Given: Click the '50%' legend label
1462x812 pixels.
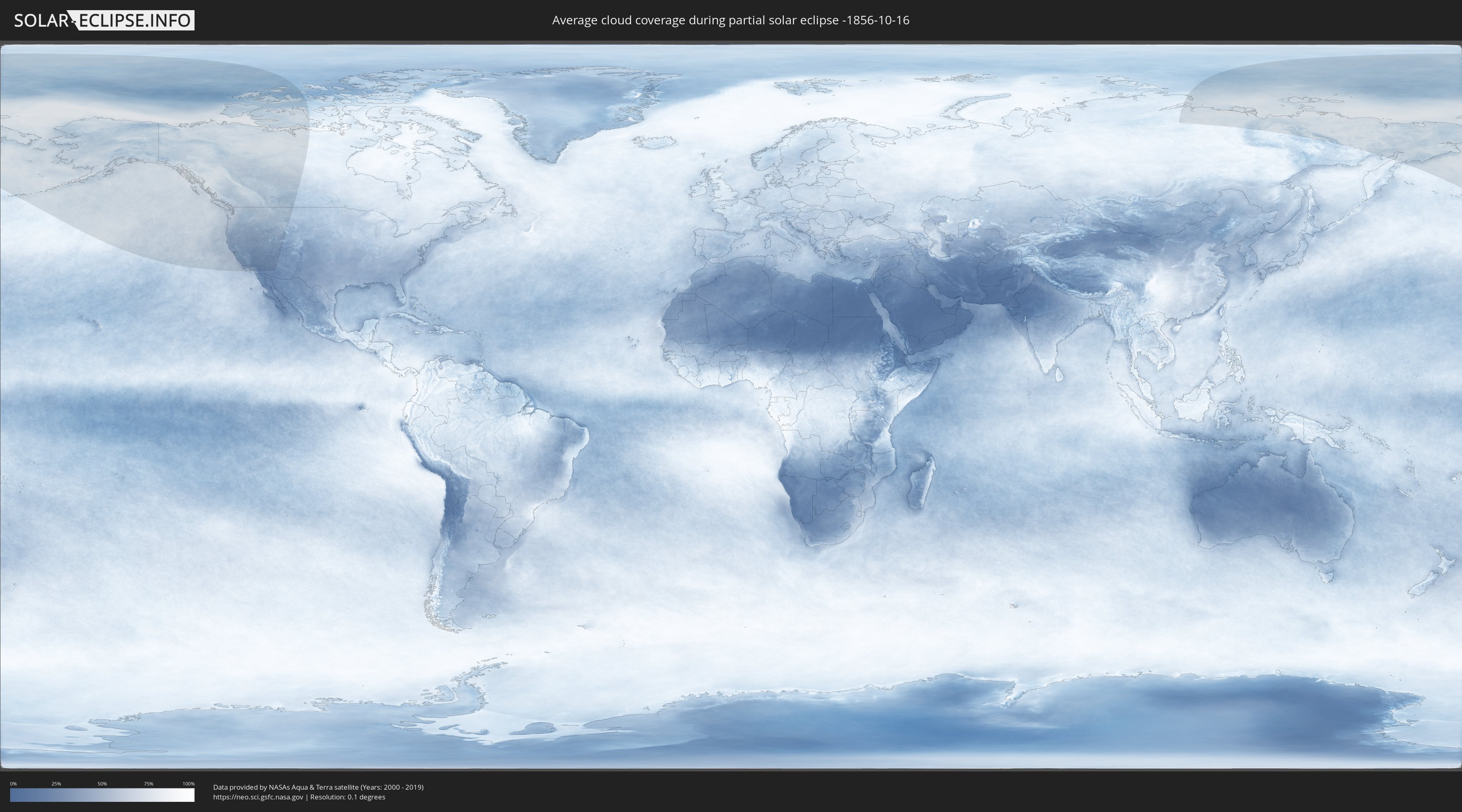Looking at the screenshot, I should 102,784.
